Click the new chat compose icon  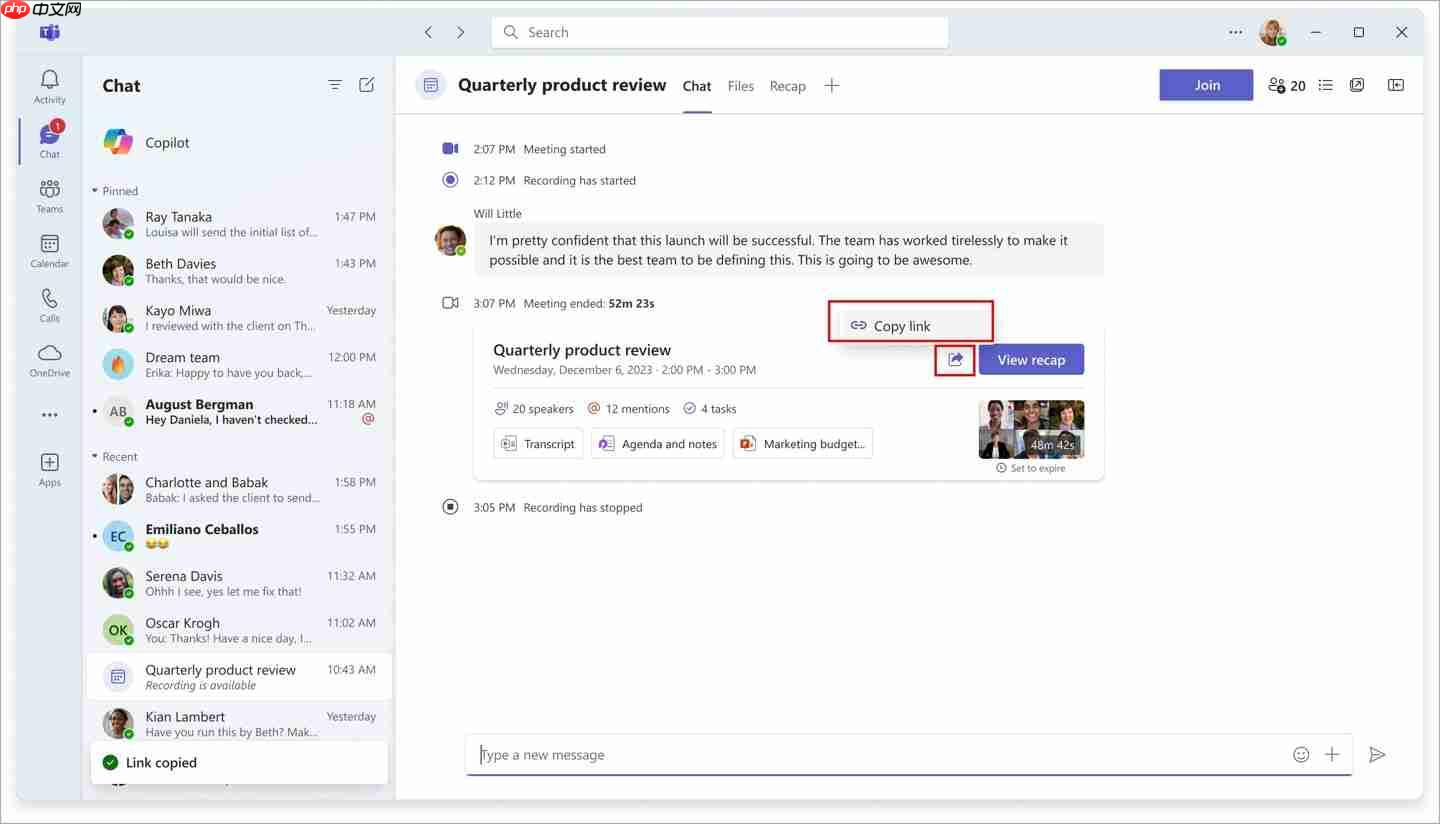(367, 85)
